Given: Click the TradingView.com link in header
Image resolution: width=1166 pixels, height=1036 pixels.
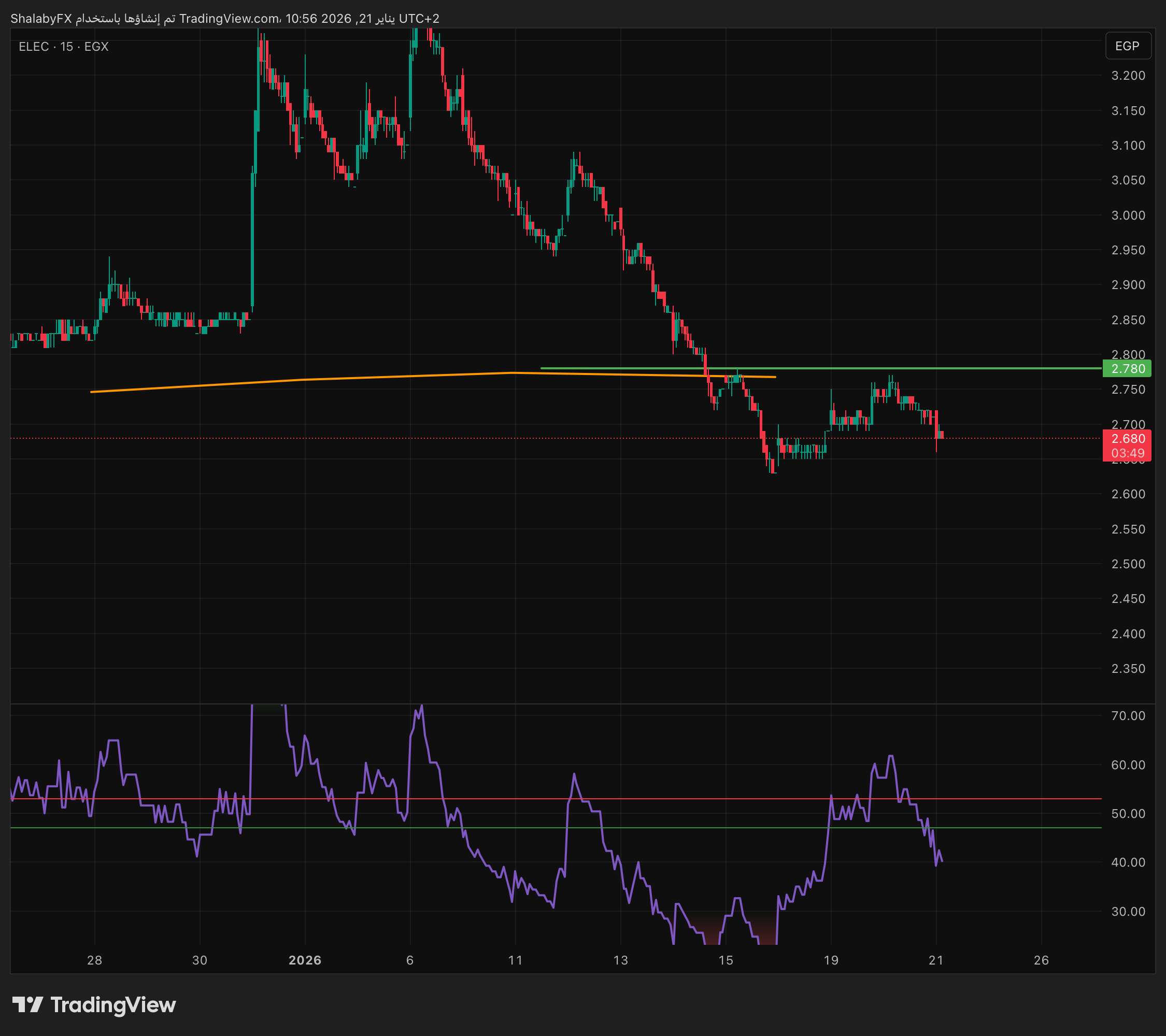Looking at the screenshot, I should pos(228,18).
